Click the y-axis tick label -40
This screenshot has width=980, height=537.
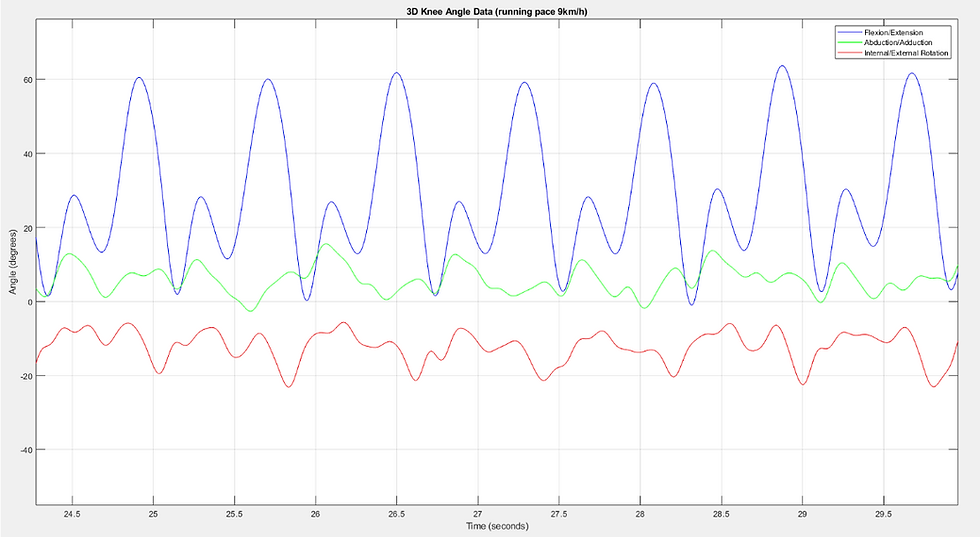coord(27,450)
